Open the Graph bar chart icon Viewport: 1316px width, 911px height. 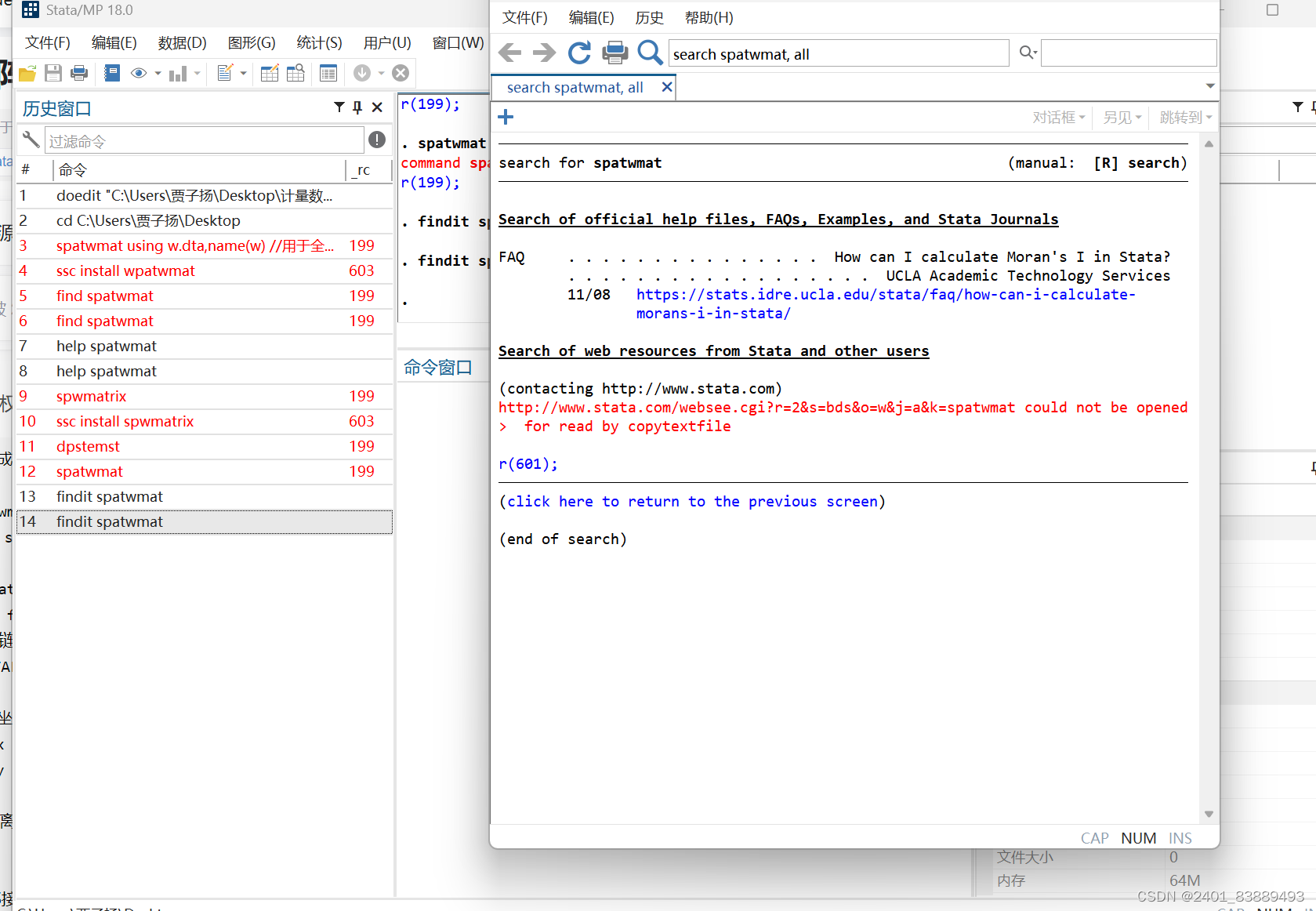(178, 74)
